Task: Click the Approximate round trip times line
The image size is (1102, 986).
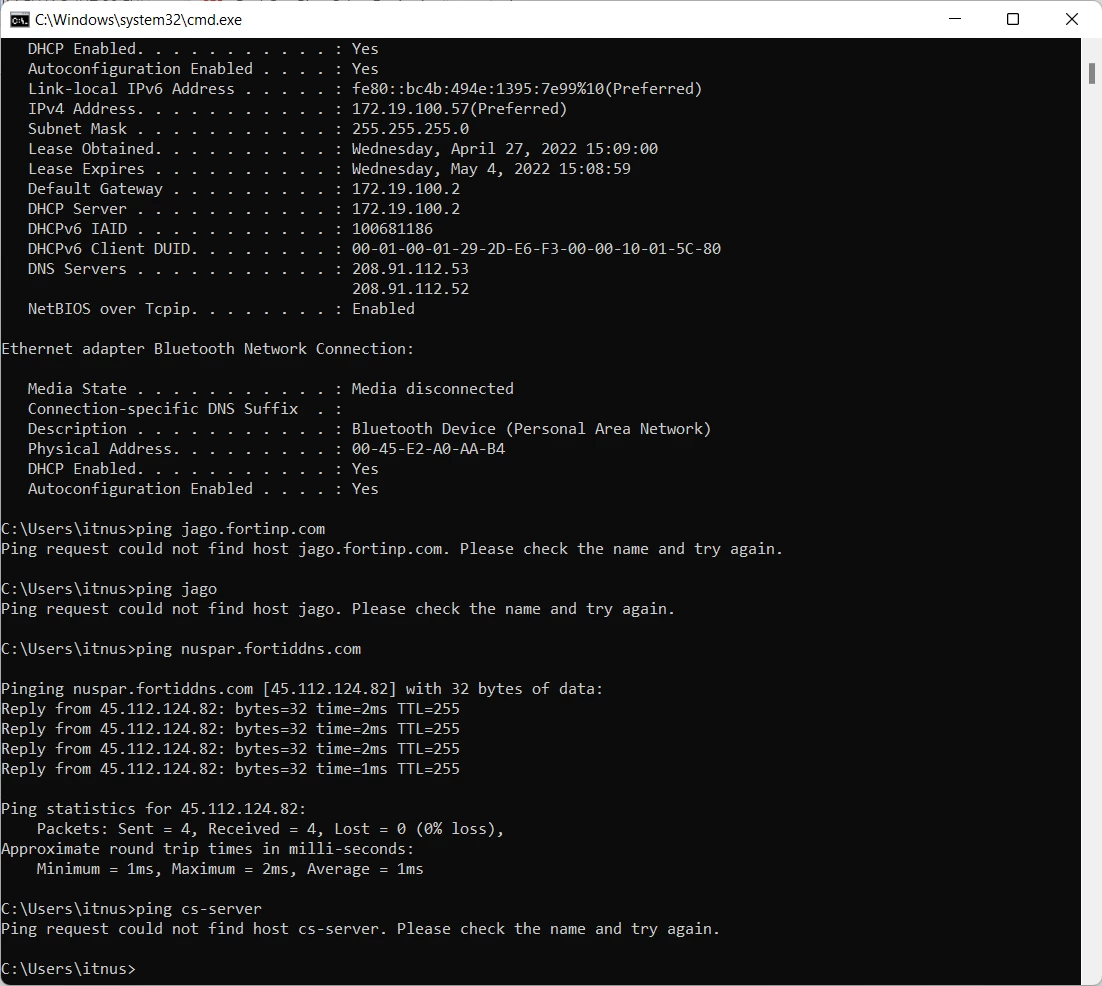Action: click(208, 849)
